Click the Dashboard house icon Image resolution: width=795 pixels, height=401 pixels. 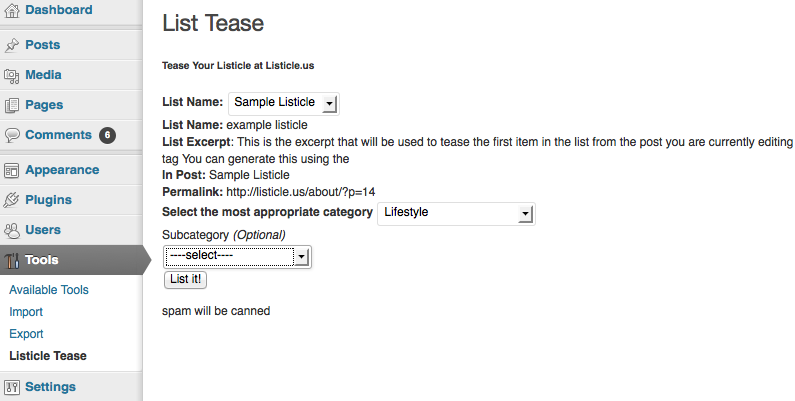point(12,10)
